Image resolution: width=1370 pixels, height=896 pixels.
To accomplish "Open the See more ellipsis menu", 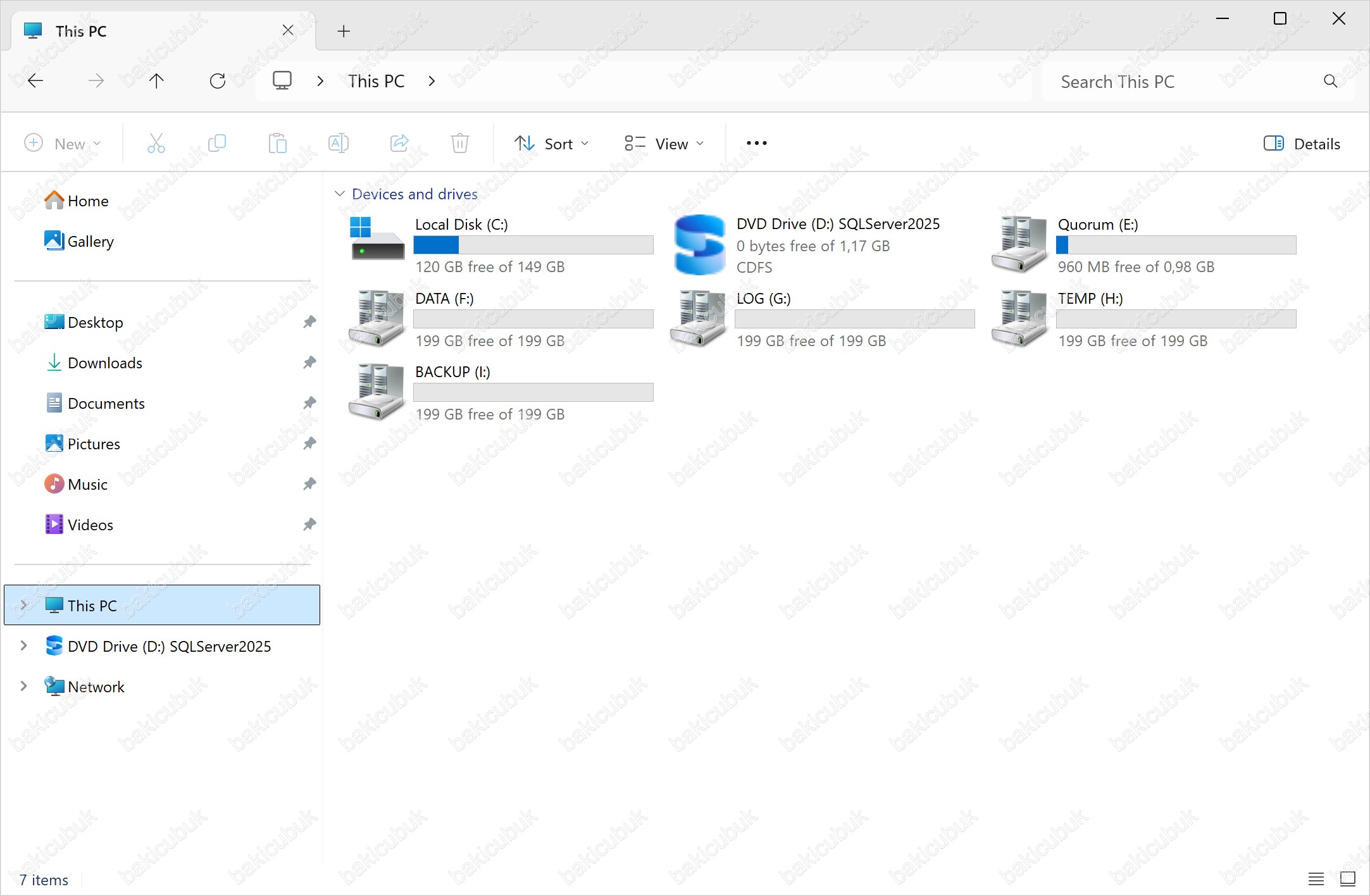I will pos(756,144).
